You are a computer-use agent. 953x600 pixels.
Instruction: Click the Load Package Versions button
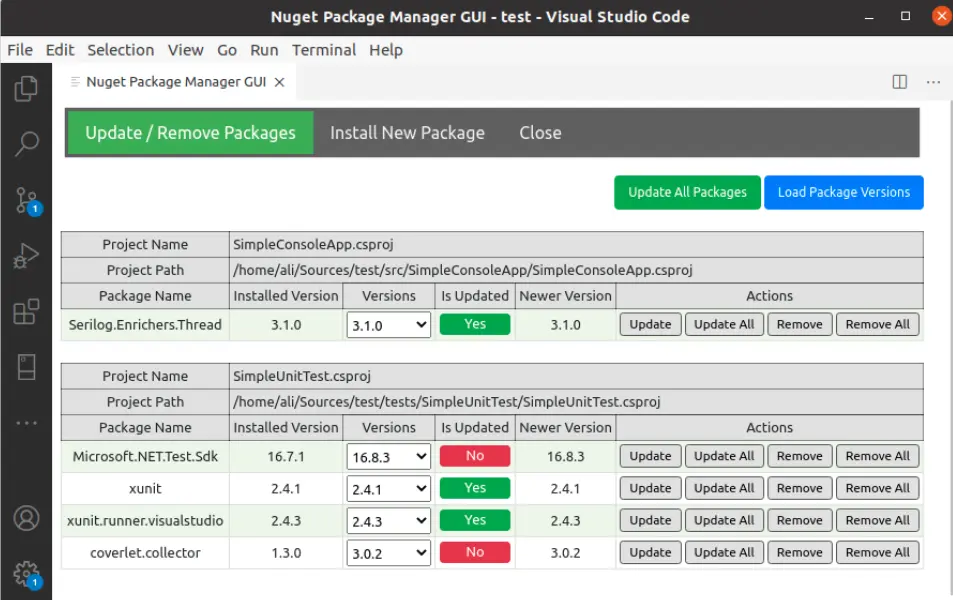[843, 192]
